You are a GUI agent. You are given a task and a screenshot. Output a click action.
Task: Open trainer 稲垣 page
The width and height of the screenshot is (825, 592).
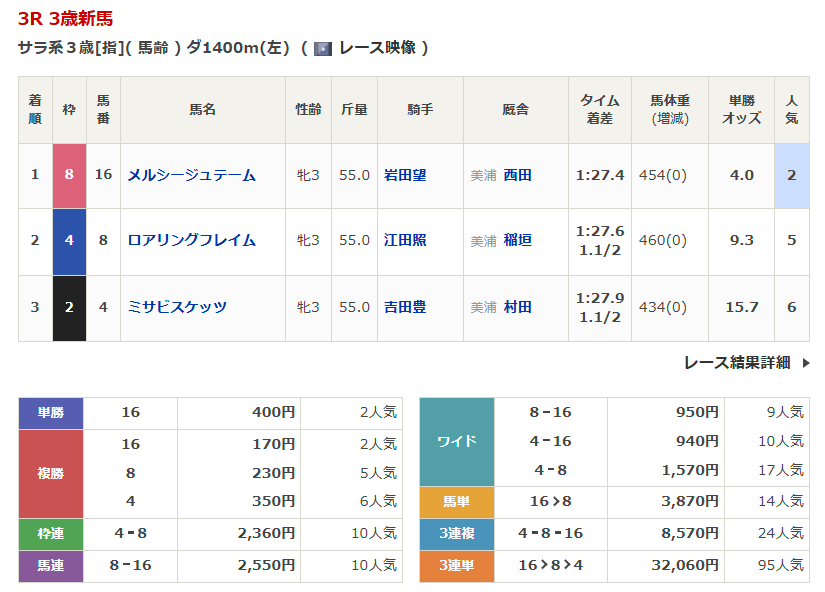[517, 240]
